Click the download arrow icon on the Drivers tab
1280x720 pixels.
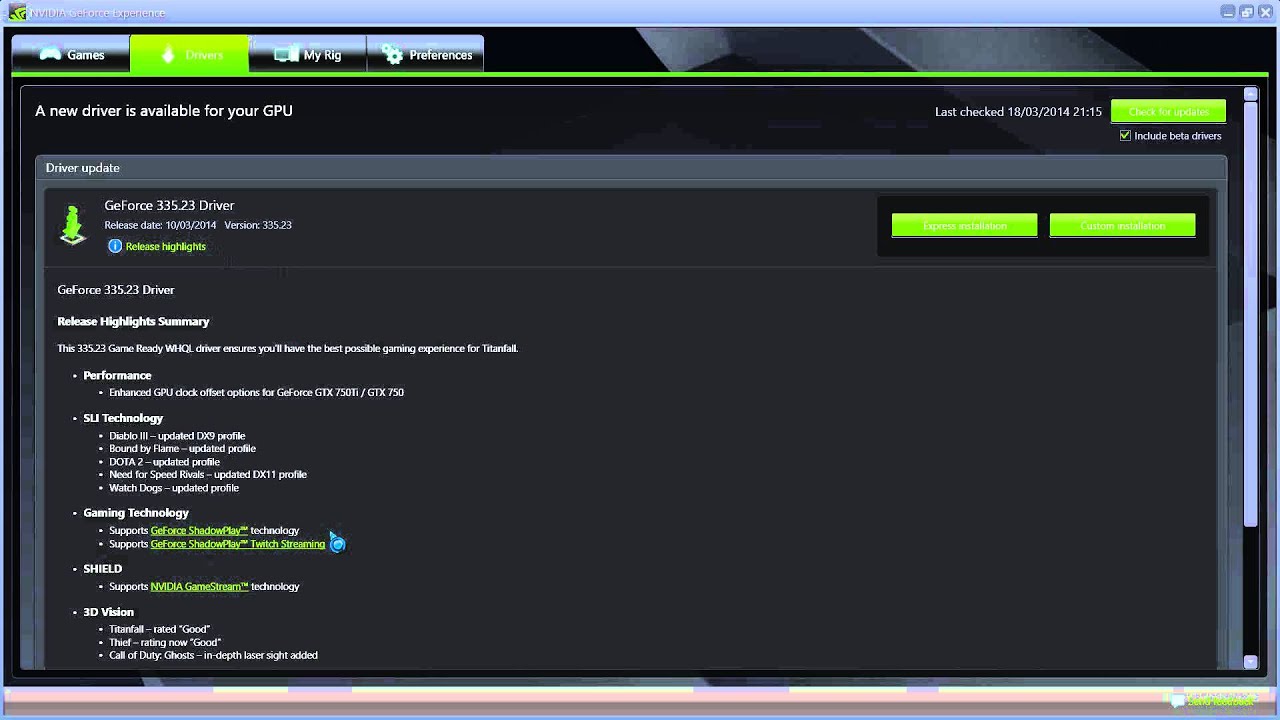point(167,55)
